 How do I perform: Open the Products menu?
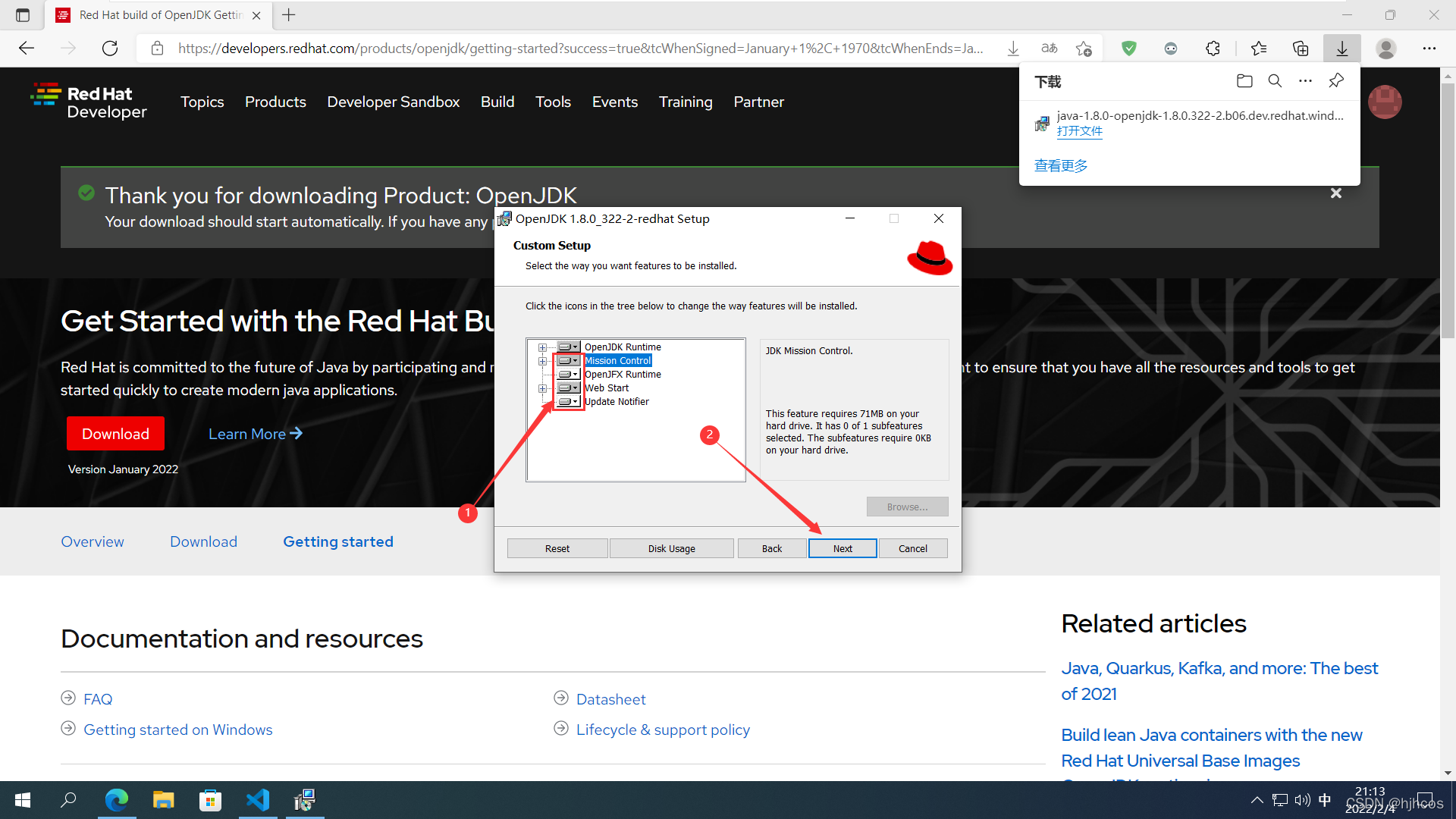[275, 102]
